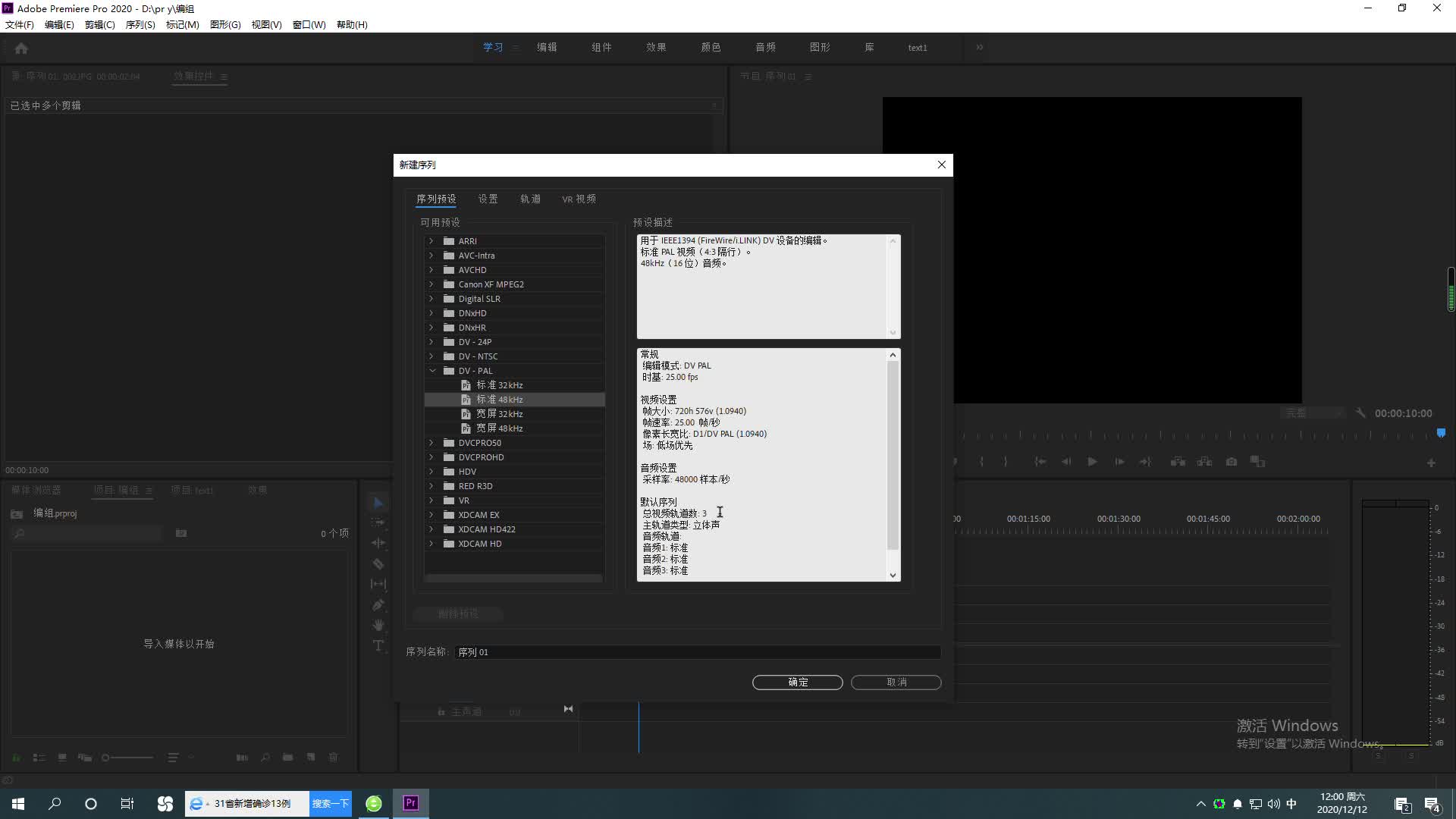
Task: Click the Go to In point button
Action: coord(1040,461)
